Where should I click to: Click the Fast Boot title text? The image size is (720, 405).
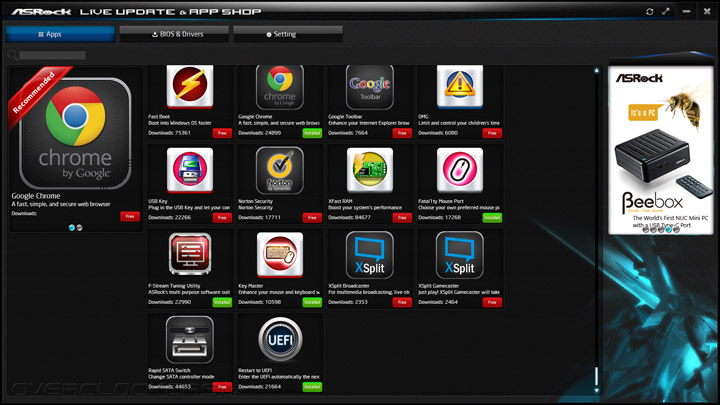159,117
